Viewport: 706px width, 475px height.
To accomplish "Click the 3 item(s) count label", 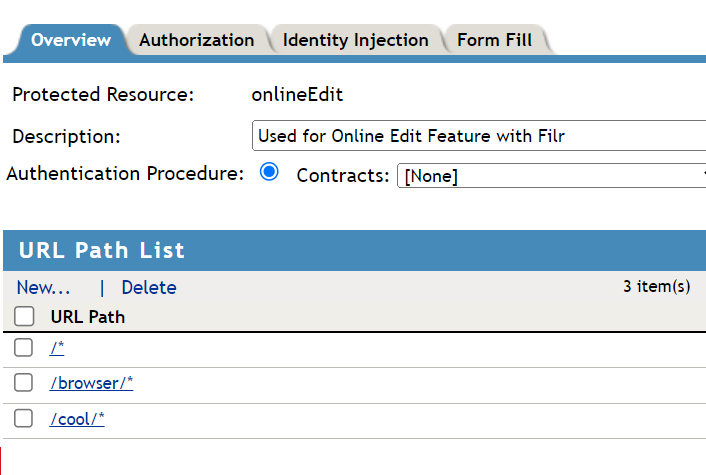I will [x=656, y=287].
